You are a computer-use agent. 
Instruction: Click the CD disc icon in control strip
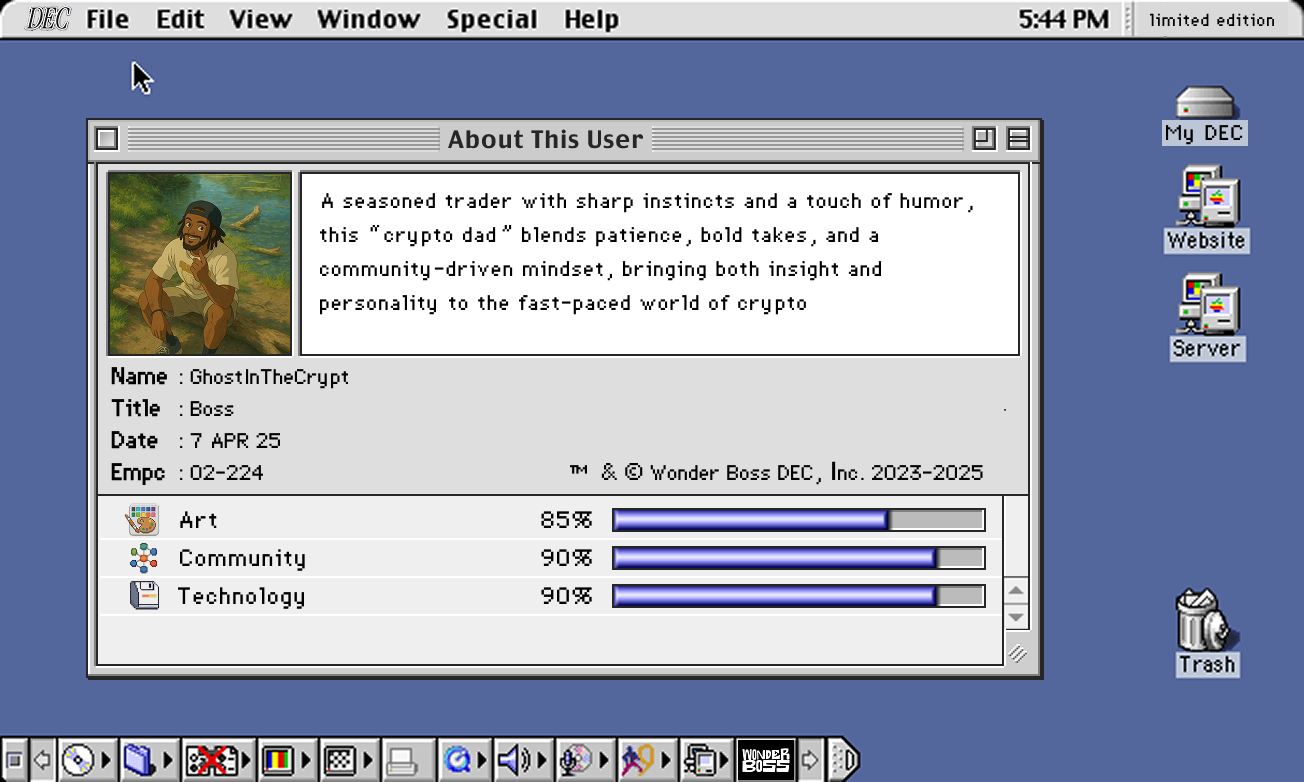pyautogui.click(x=78, y=761)
